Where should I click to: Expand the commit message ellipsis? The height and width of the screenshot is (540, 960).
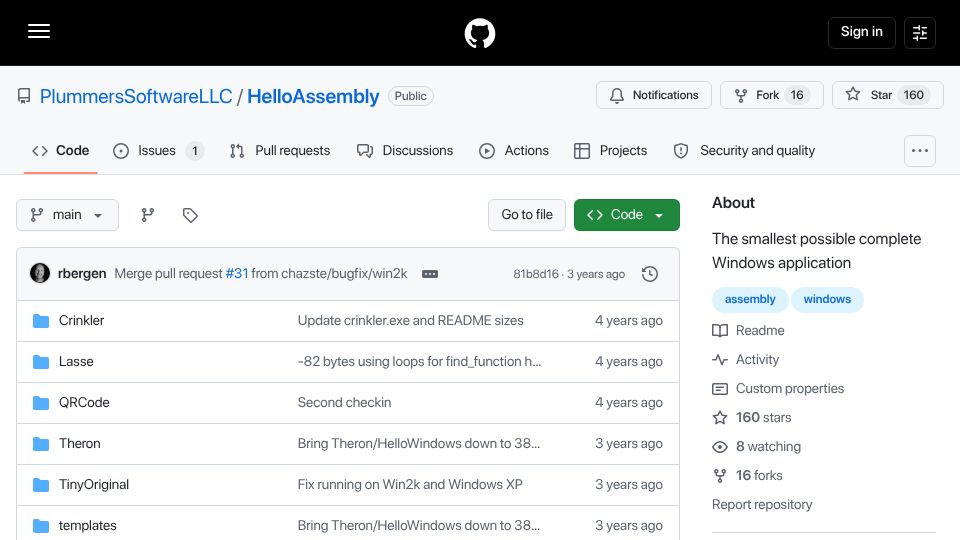pyautogui.click(x=430, y=274)
